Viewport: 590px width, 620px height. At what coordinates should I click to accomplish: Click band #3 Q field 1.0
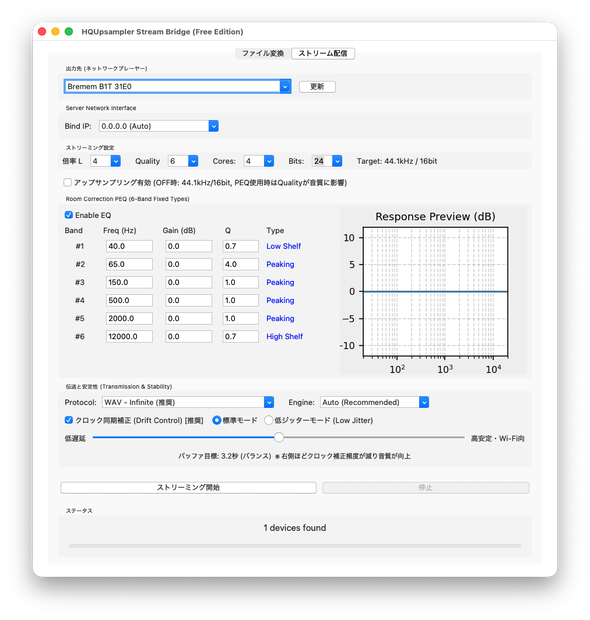pyautogui.click(x=240, y=282)
